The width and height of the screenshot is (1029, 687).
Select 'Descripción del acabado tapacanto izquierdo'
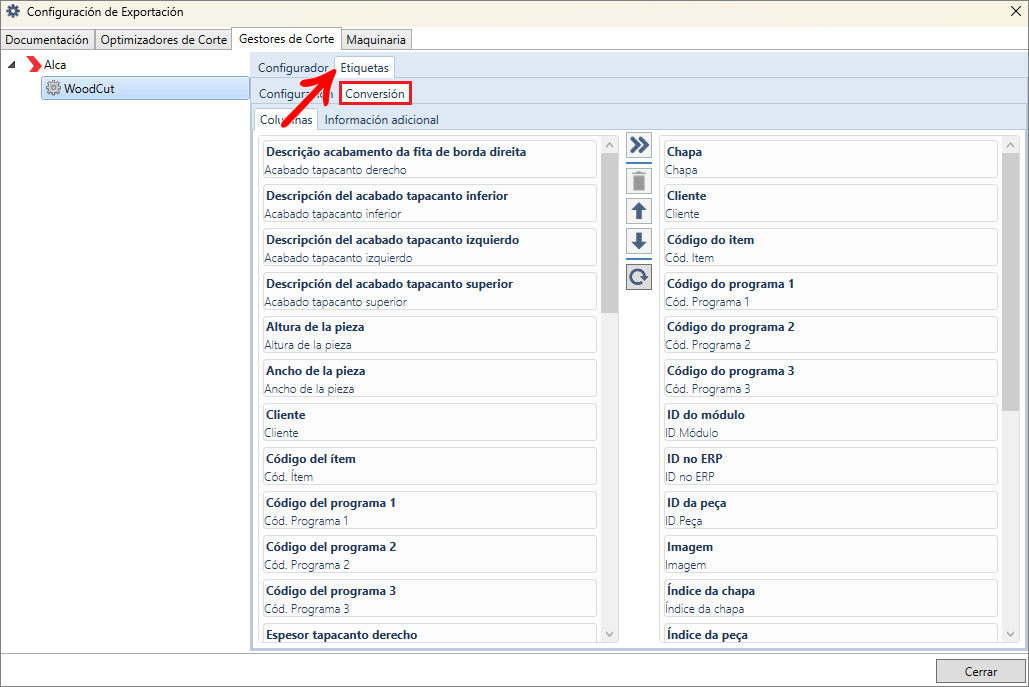tap(430, 247)
